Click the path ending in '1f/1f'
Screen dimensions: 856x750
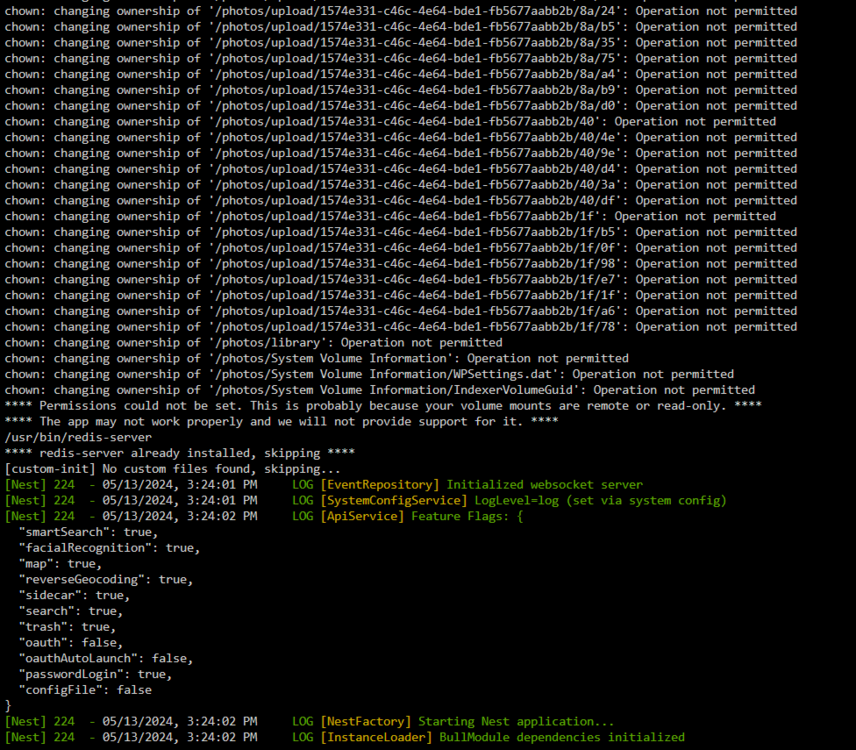click(417, 296)
